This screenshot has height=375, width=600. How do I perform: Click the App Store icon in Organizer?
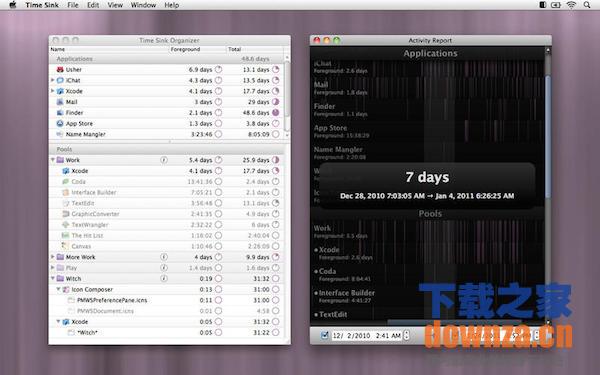click(x=60, y=124)
